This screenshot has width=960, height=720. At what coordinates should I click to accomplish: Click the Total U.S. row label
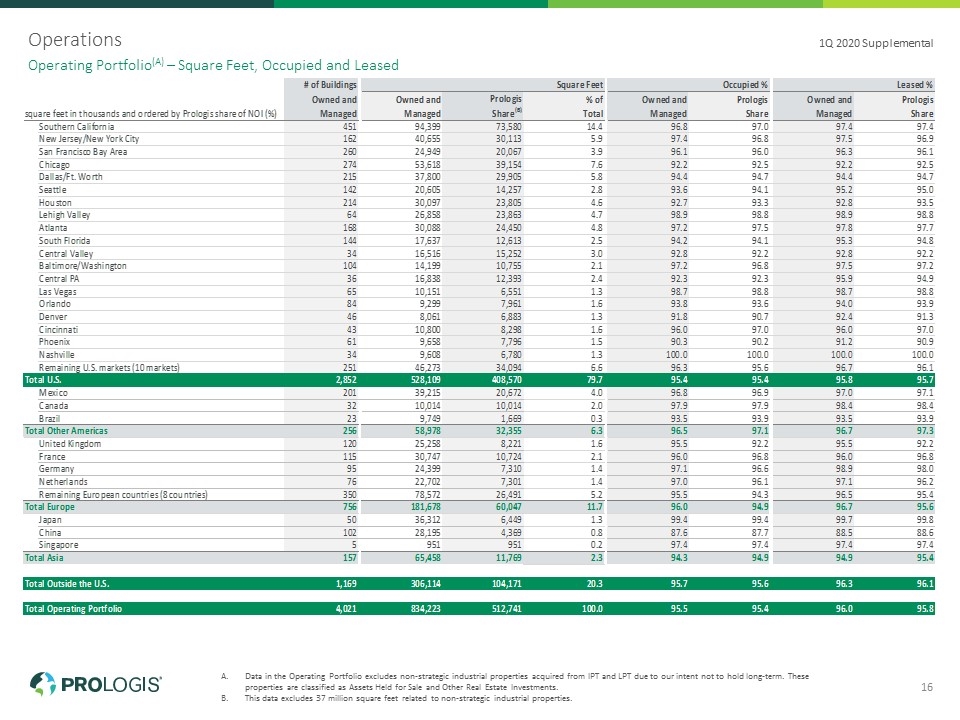(x=43, y=380)
